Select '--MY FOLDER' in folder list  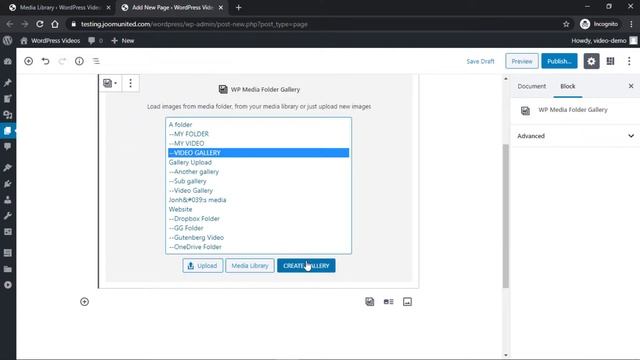[258, 134]
